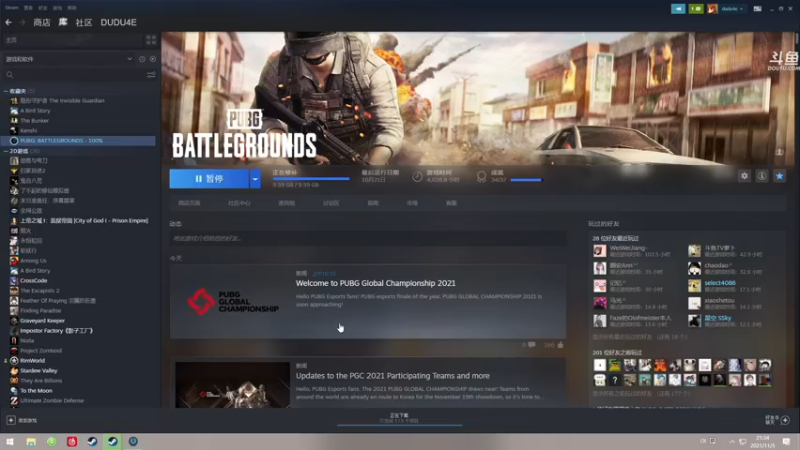Click the active Steam taskbar icon
Image resolution: width=800 pixels, height=450 pixels.
pyautogui.click(x=113, y=441)
